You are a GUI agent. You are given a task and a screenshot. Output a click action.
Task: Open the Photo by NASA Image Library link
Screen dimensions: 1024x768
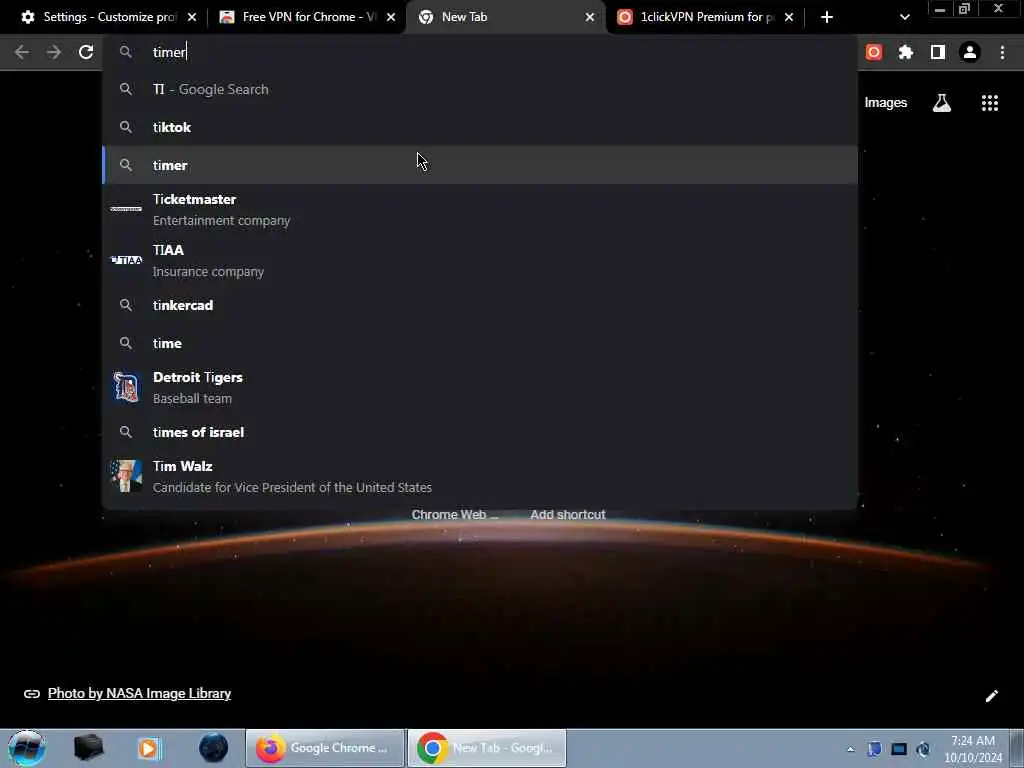[139, 694]
